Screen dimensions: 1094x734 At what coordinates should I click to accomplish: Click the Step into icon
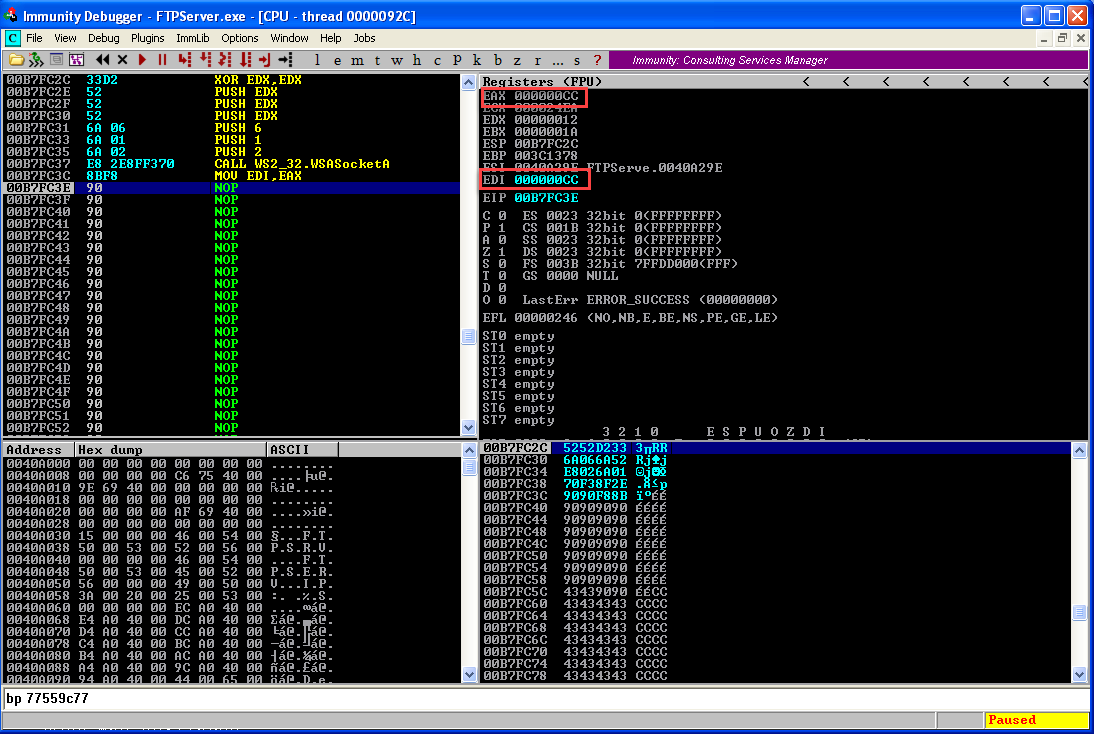click(x=184, y=60)
